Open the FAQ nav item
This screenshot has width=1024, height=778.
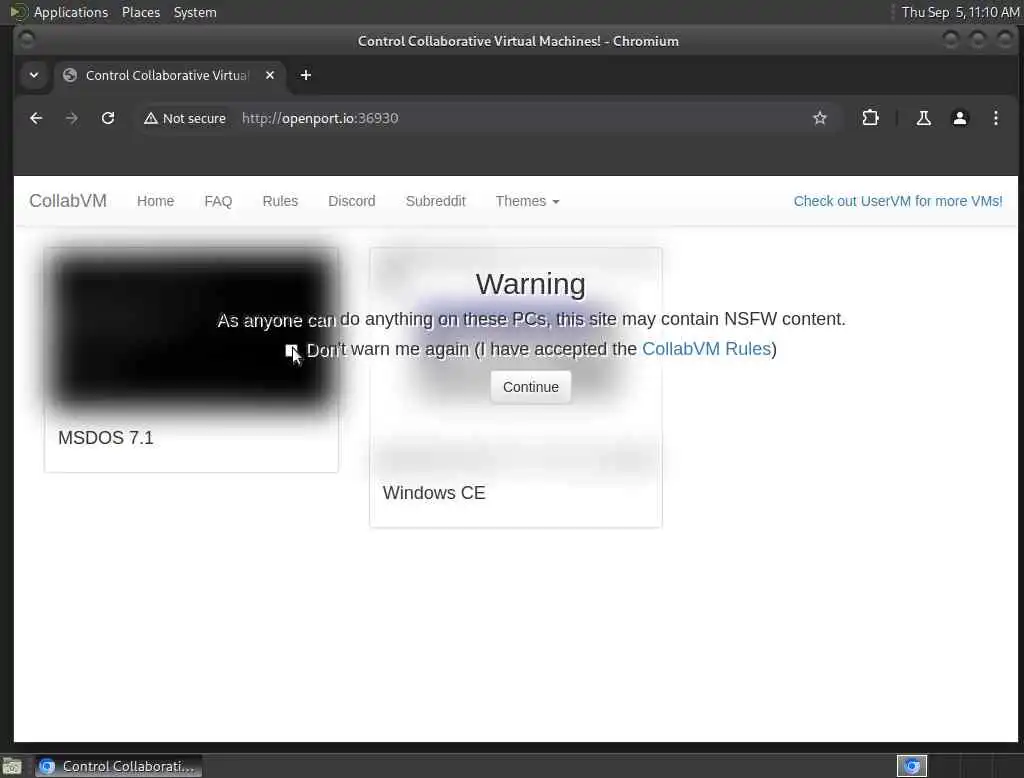point(218,201)
